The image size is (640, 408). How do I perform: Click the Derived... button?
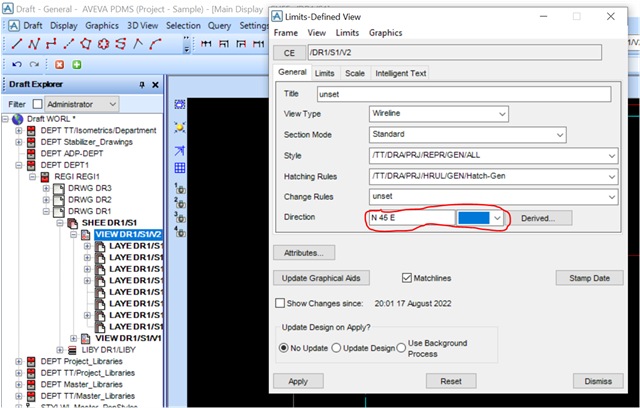(538, 218)
